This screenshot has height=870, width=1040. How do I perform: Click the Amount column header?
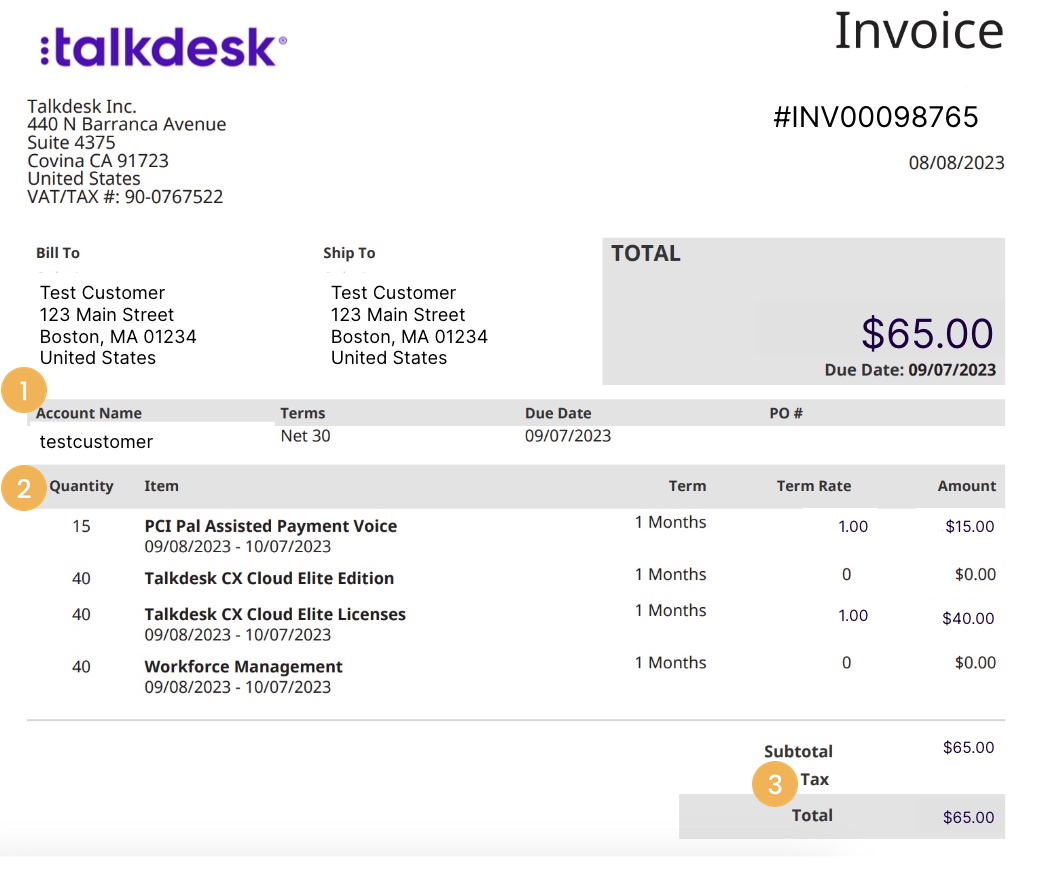click(966, 486)
